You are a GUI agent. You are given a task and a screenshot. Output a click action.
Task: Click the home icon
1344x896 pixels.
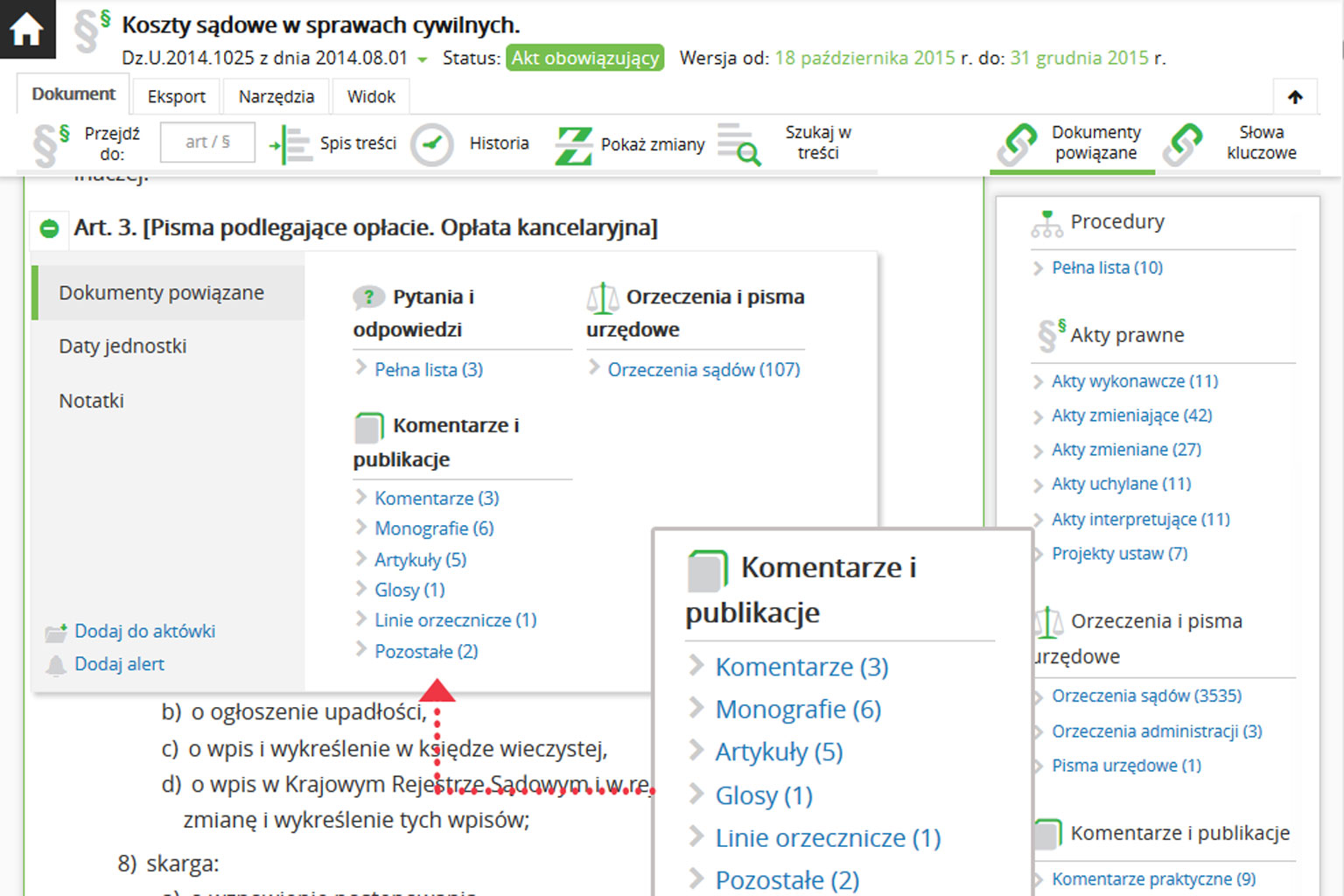point(26,29)
